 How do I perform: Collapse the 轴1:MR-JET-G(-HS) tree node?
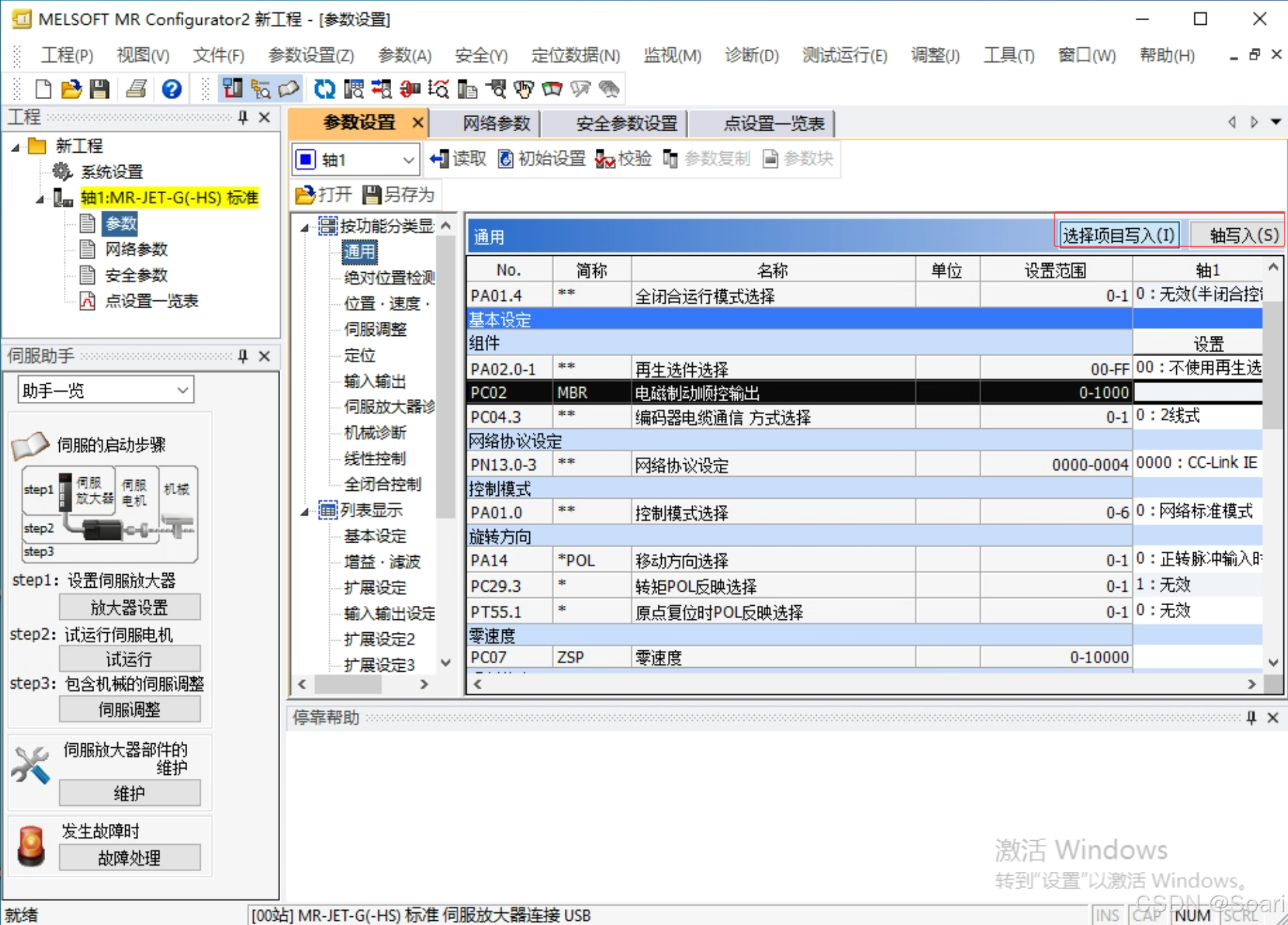(x=40, y=199)
